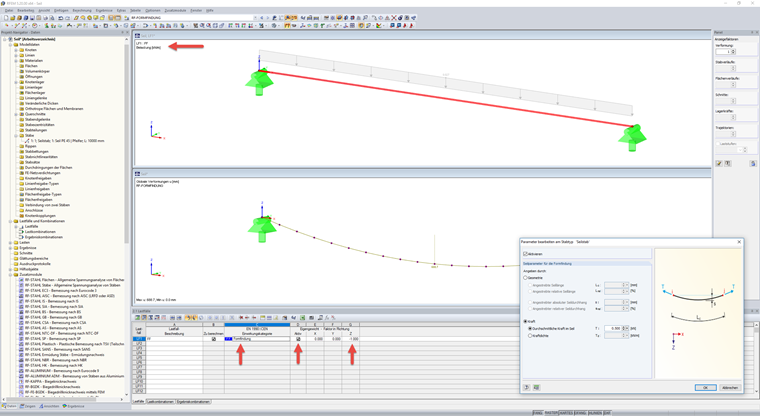Click the LF1 row header in table

pos(139,339)
